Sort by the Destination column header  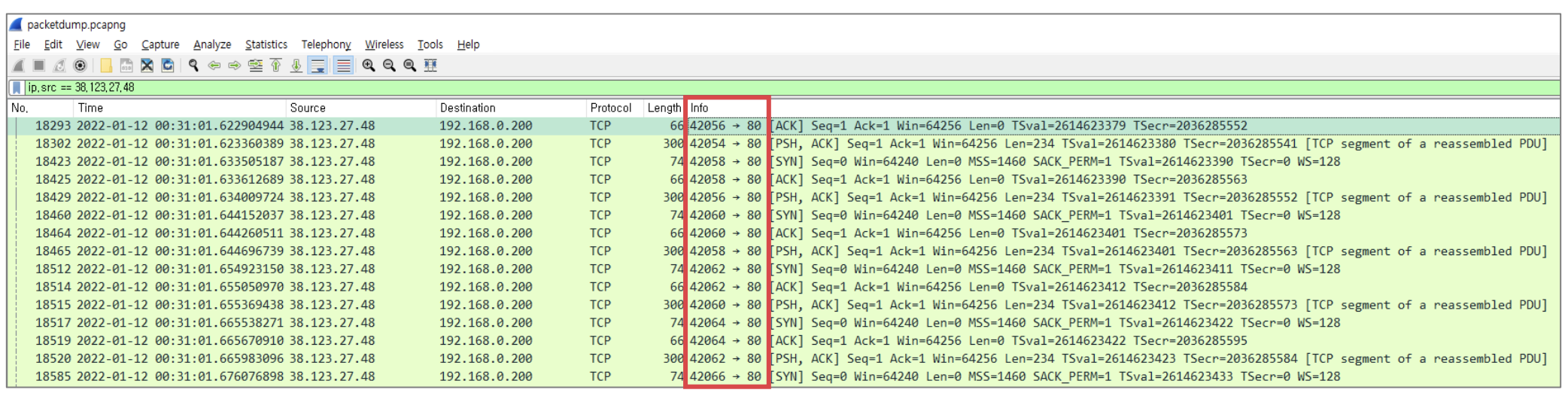[511, 108]
